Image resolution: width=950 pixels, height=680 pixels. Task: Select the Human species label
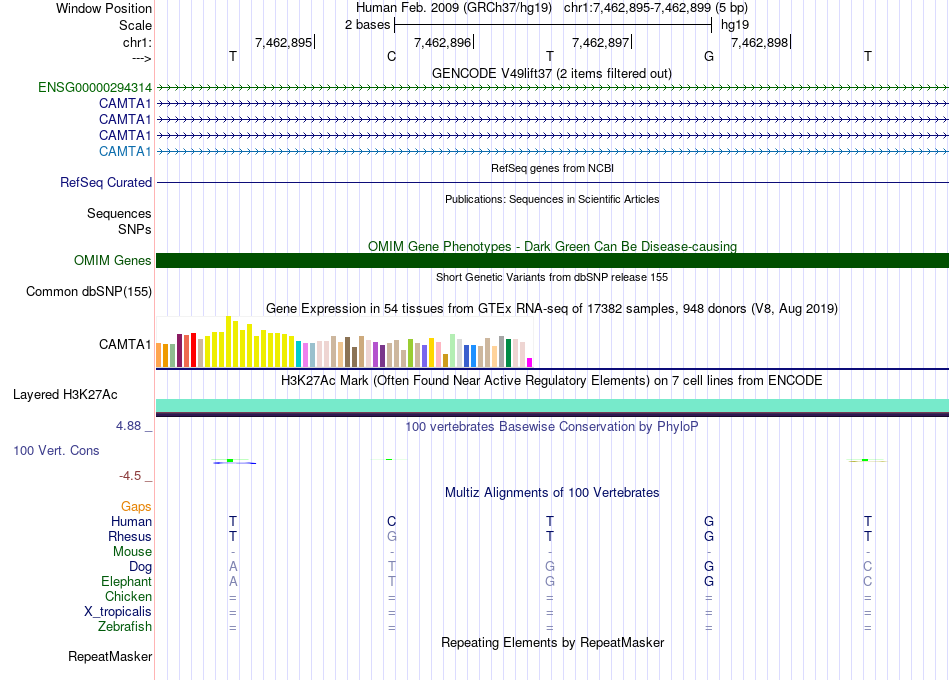point(131,522)
